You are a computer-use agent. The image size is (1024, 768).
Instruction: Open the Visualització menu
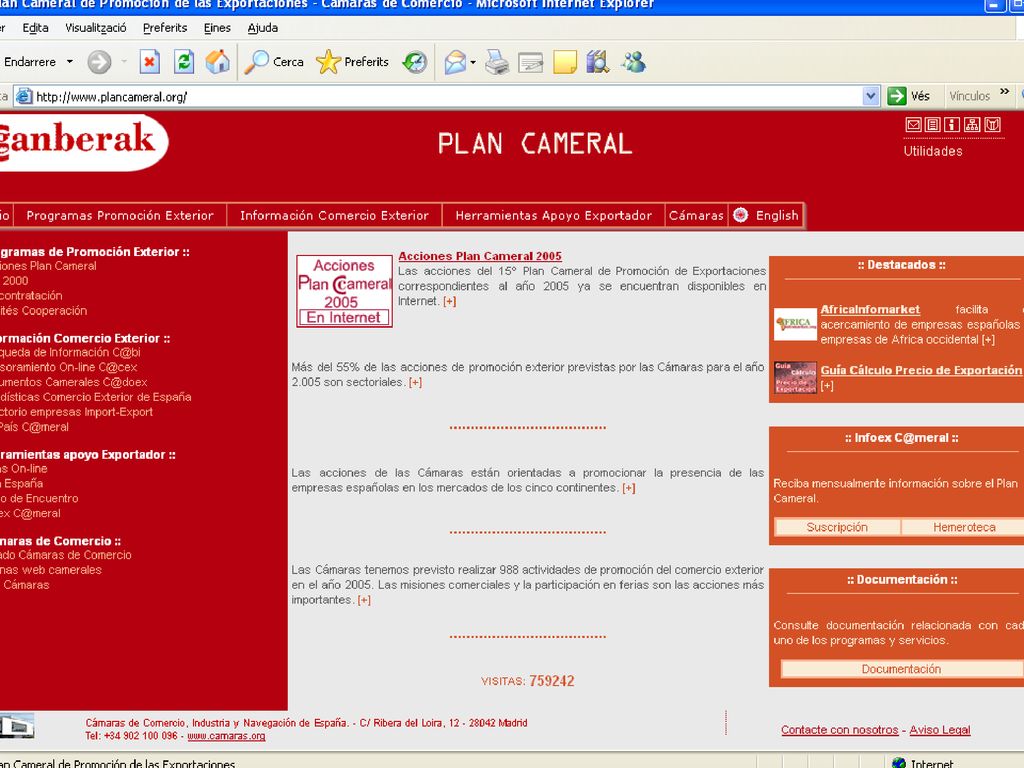(x=95, y=28)
